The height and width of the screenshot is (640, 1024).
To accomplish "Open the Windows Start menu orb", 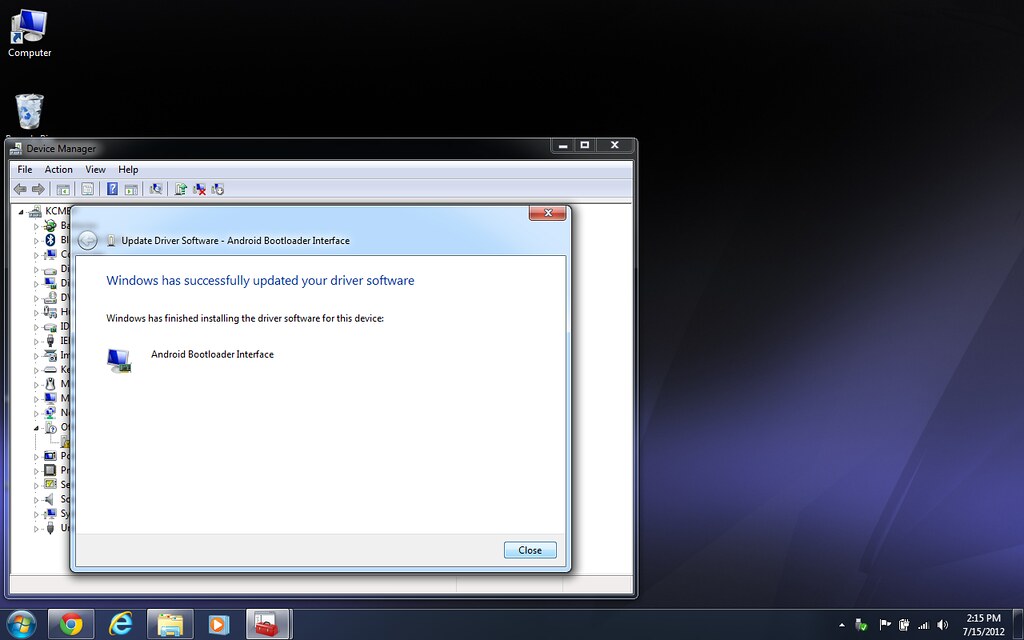I will coord(21,625).
